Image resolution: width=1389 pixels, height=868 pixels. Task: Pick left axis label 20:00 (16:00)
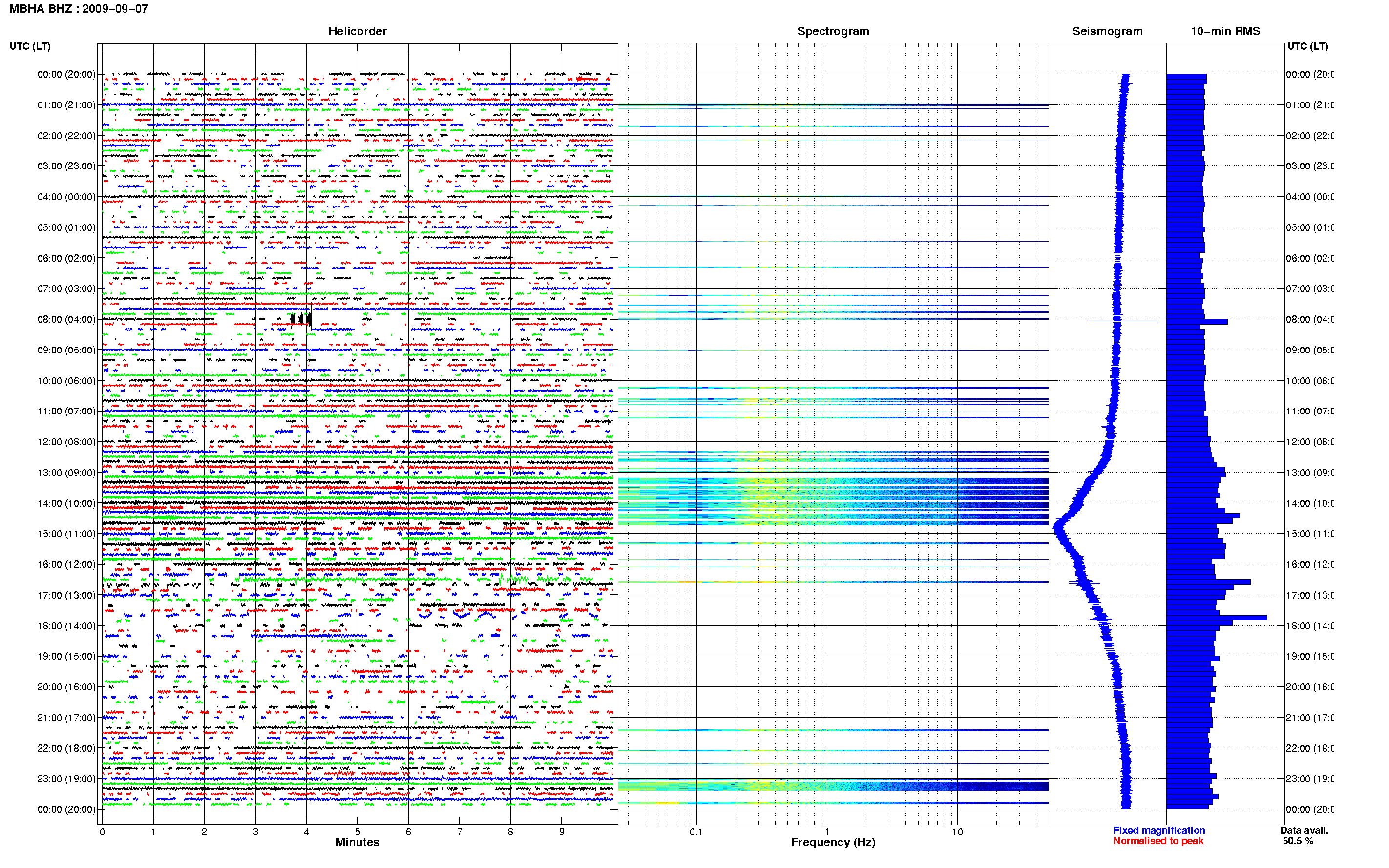[66, 687]
